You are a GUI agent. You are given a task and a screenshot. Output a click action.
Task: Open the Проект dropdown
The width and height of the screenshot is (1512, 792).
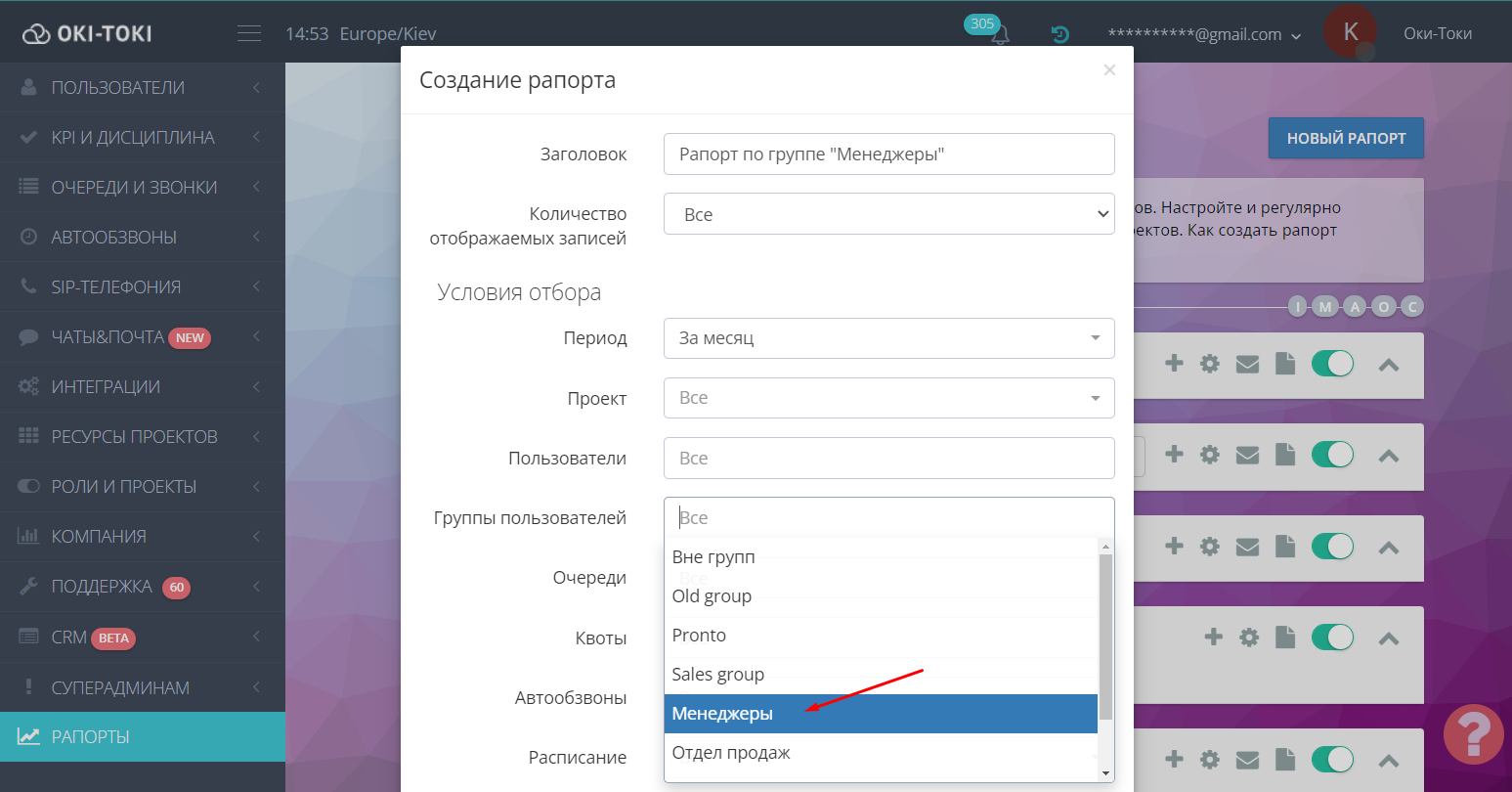click(x=888, y=398)
